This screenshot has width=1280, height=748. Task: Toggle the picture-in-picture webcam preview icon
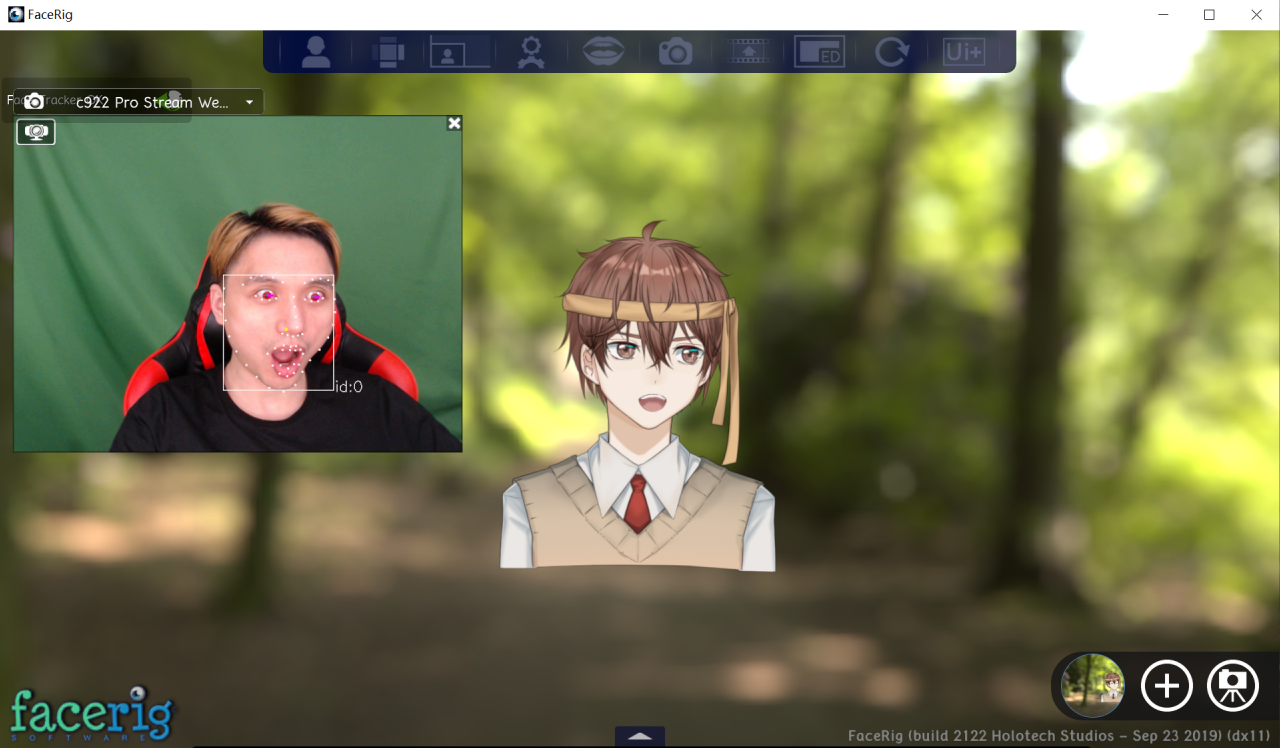click(x=460, y=51)
